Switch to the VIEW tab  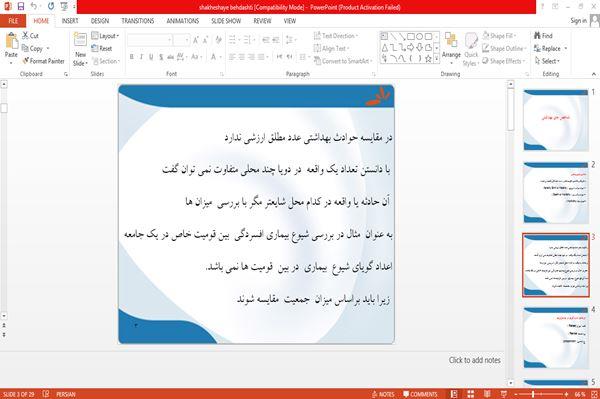click(x=290, y=21)
